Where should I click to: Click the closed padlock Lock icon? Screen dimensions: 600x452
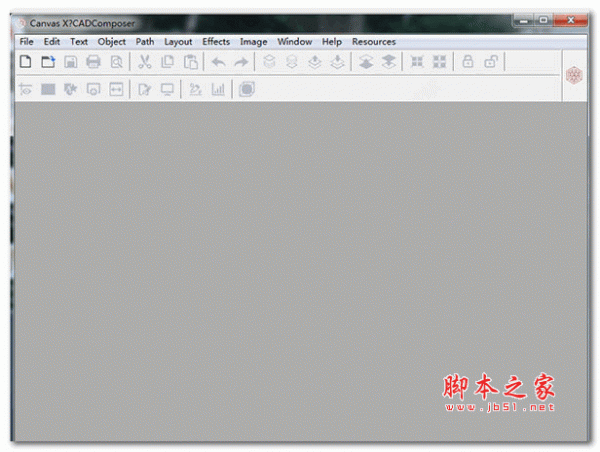468,62
